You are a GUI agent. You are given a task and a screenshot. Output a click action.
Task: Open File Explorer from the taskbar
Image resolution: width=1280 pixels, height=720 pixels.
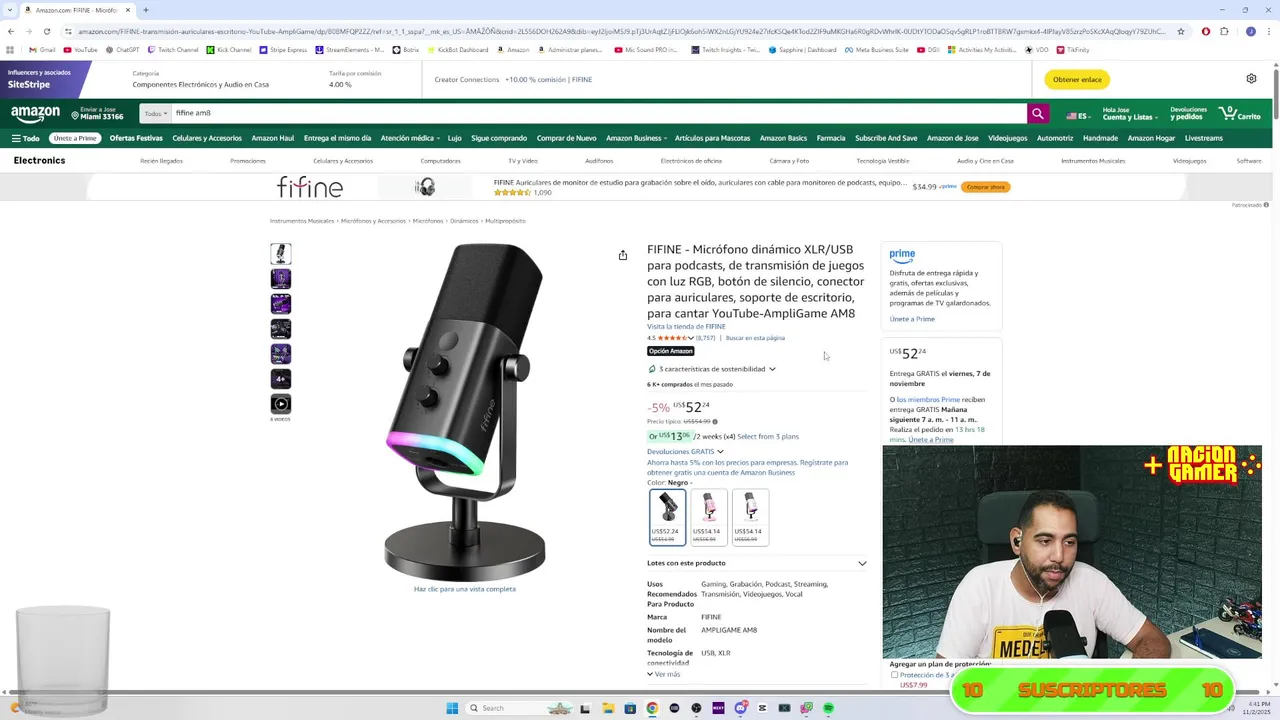point(608,708)
